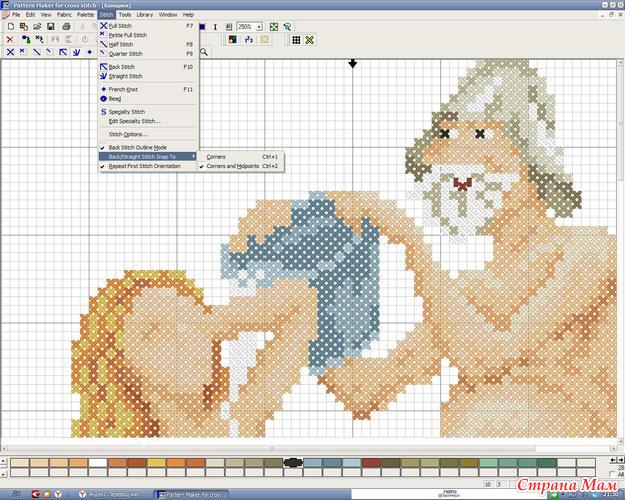This screenshot has width=625, height=500.
Task: Click the zoom to fit icon
Action: click(x=274, y=27)
